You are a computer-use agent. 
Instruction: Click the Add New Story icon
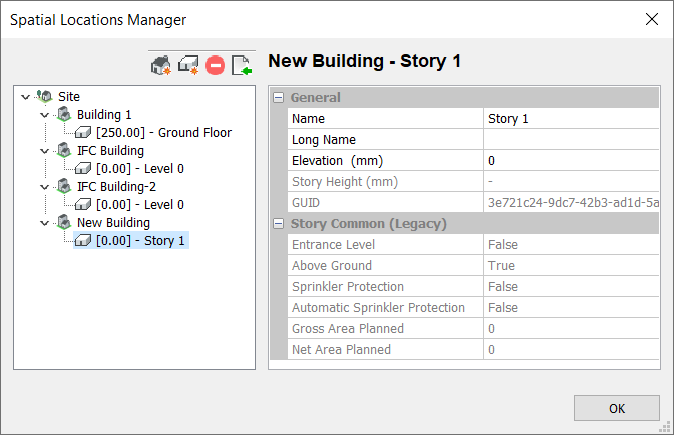click(188, 66)
